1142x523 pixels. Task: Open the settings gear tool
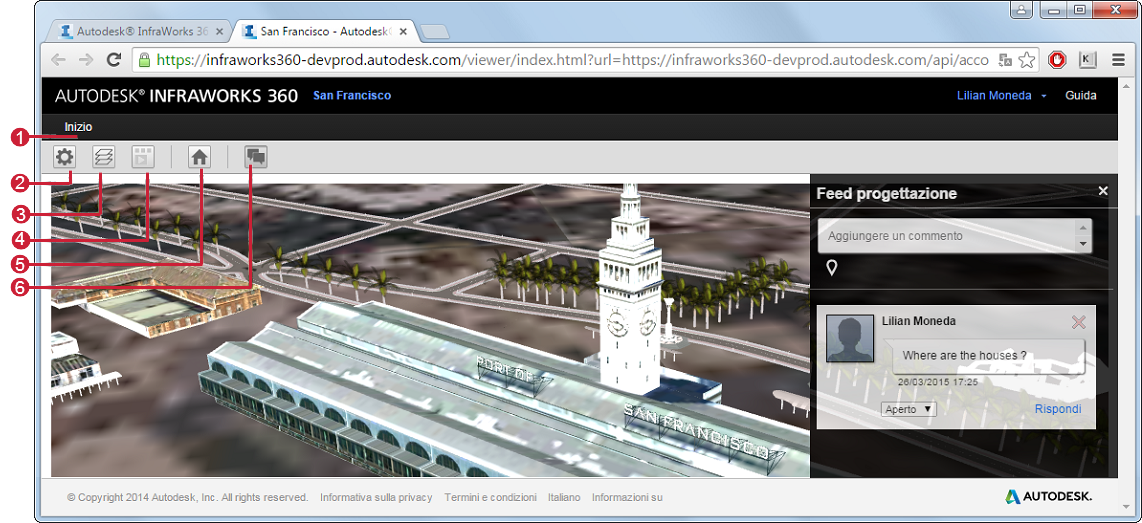tap(64, 157)
